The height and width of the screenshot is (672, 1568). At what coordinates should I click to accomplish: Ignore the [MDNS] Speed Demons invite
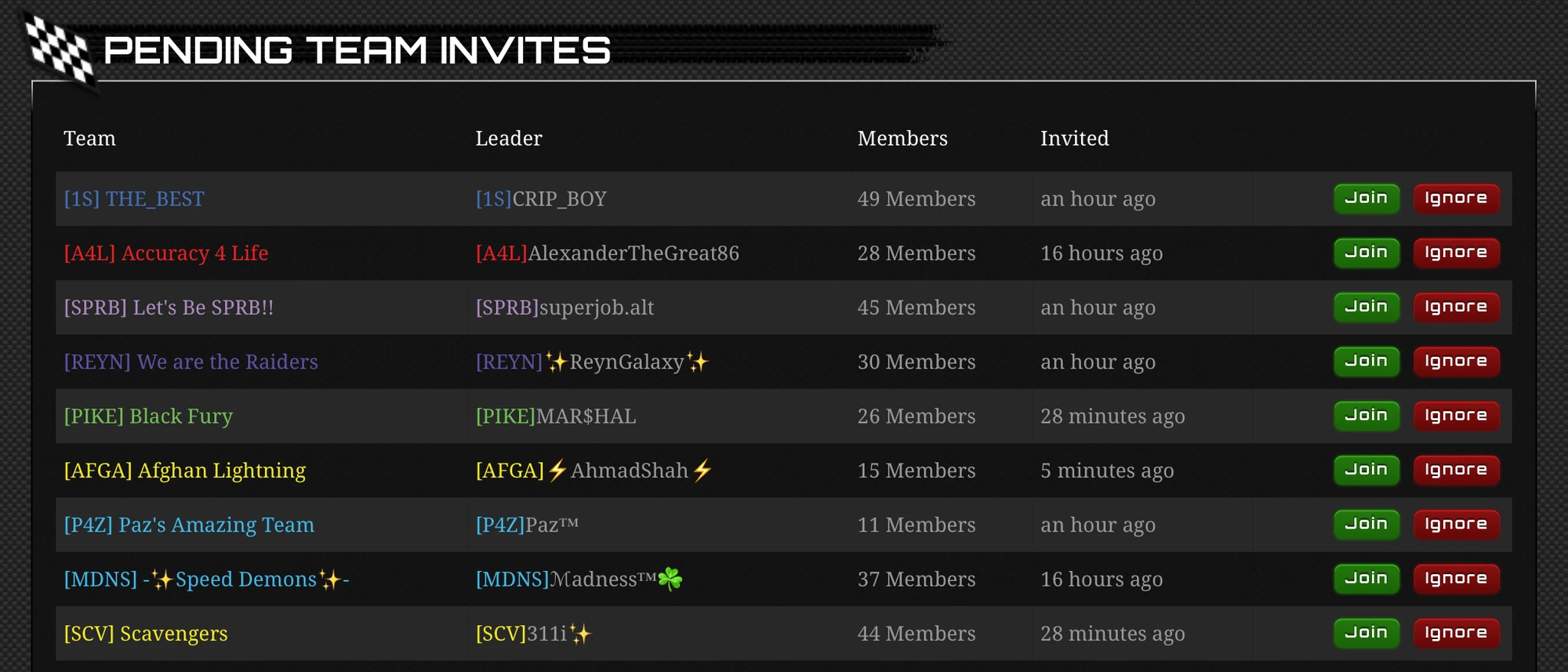tap(1456, 579)
